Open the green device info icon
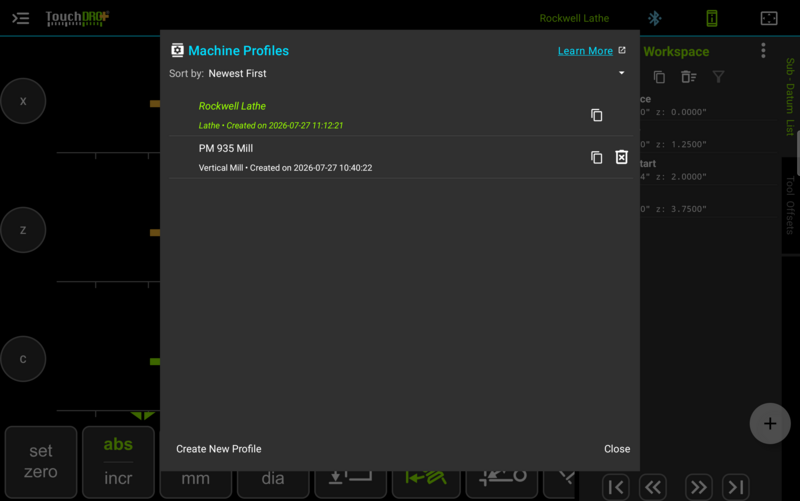This screenshot has height=501, width=800. coord(712,18)
